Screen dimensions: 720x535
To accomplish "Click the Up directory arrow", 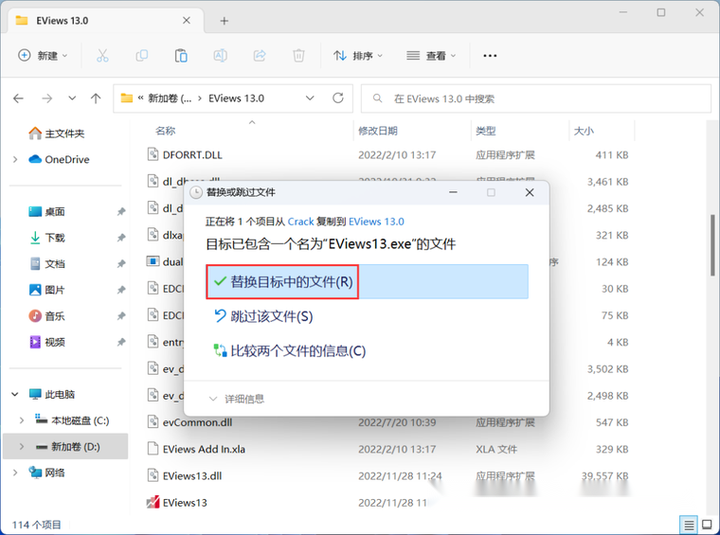I will pos(96,98).
